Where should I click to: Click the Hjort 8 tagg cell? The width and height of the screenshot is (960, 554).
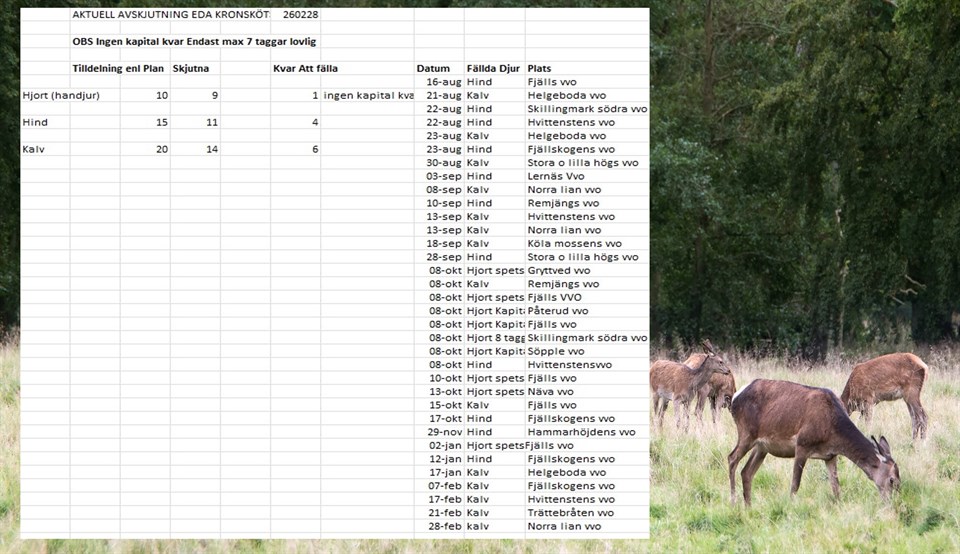click(x=495, y=338)
